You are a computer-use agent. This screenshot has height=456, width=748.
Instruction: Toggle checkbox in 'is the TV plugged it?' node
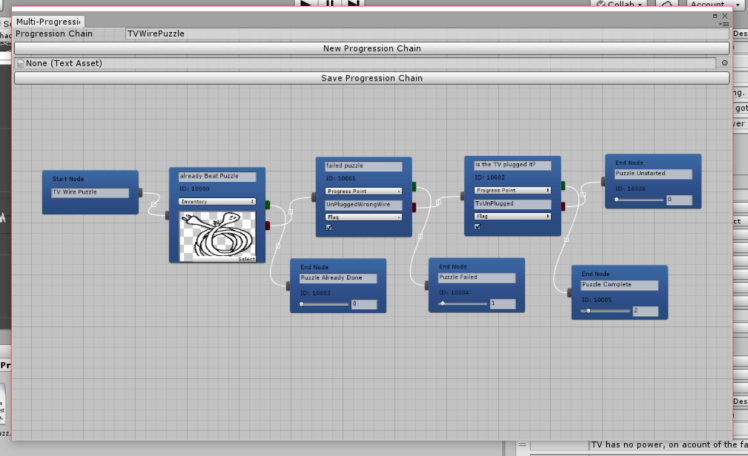tap(479, 227)
